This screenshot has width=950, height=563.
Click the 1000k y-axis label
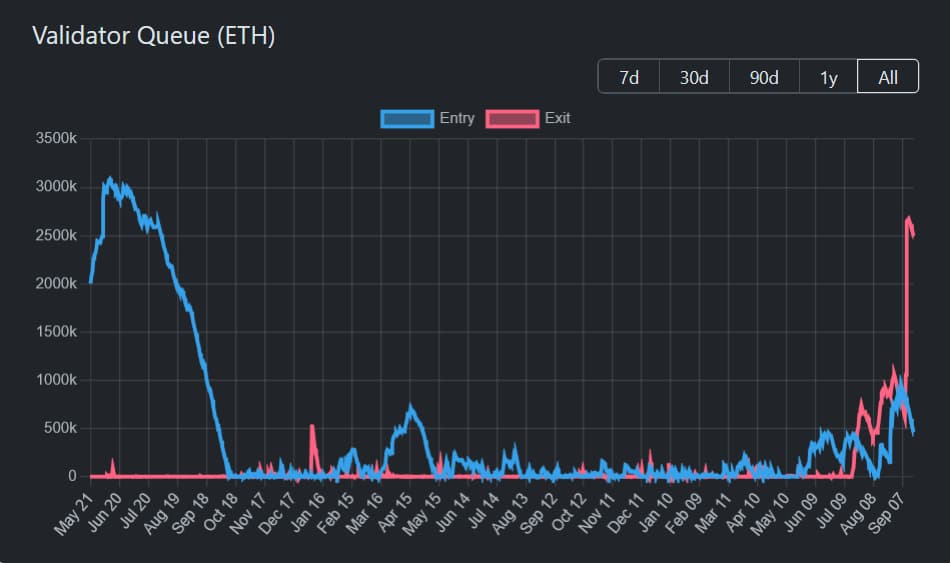point(56,380)
